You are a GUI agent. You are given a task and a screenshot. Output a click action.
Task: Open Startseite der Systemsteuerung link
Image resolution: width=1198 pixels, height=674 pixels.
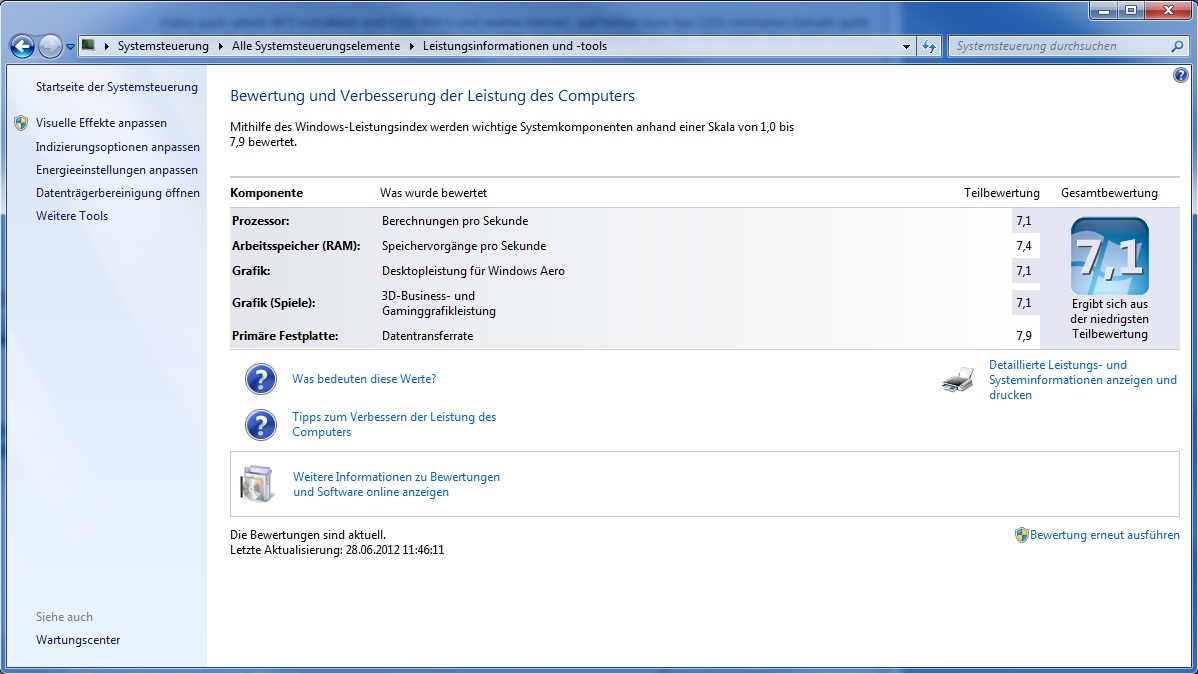coord(117,87)
